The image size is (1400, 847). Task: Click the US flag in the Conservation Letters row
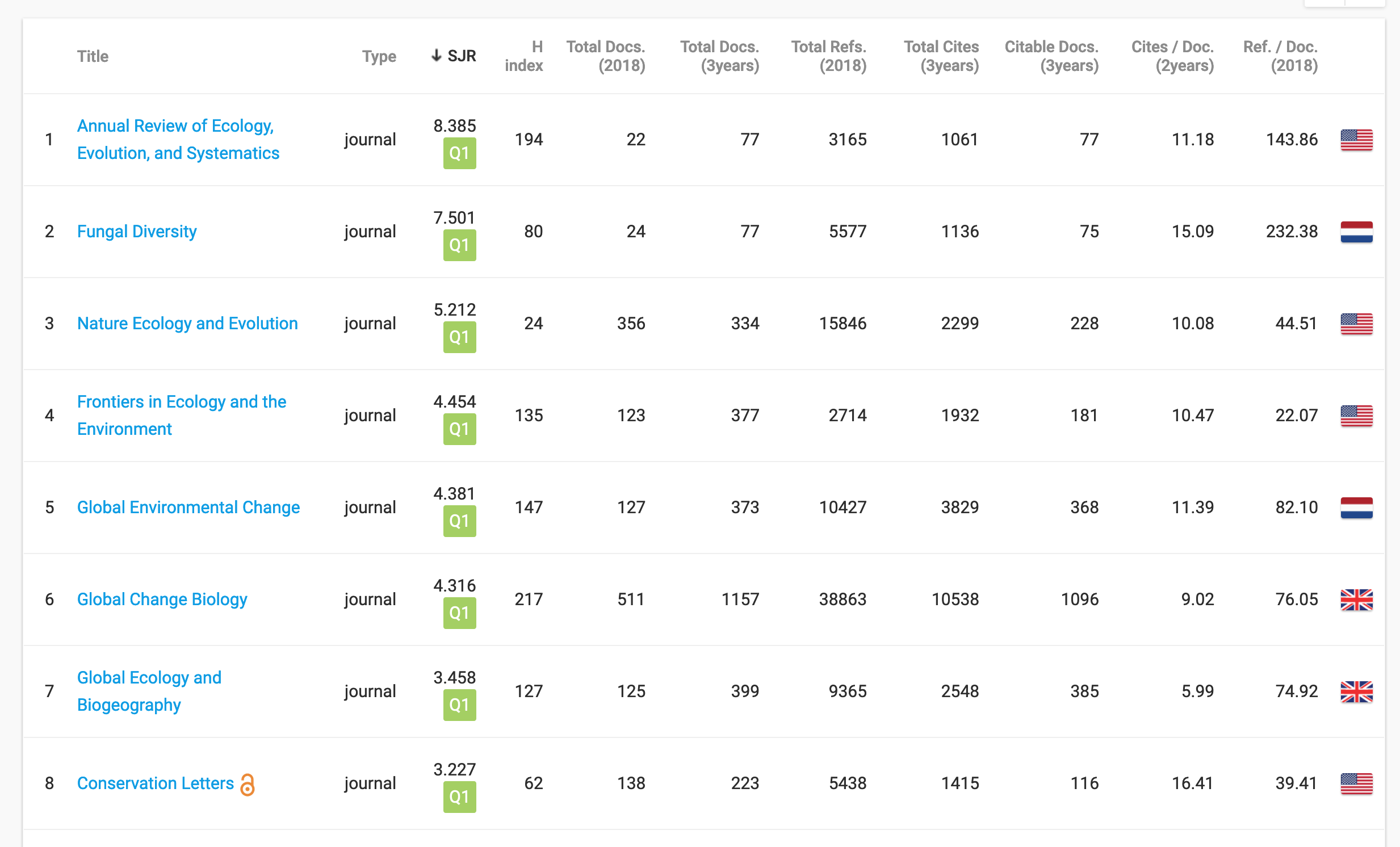(1356, 783)
